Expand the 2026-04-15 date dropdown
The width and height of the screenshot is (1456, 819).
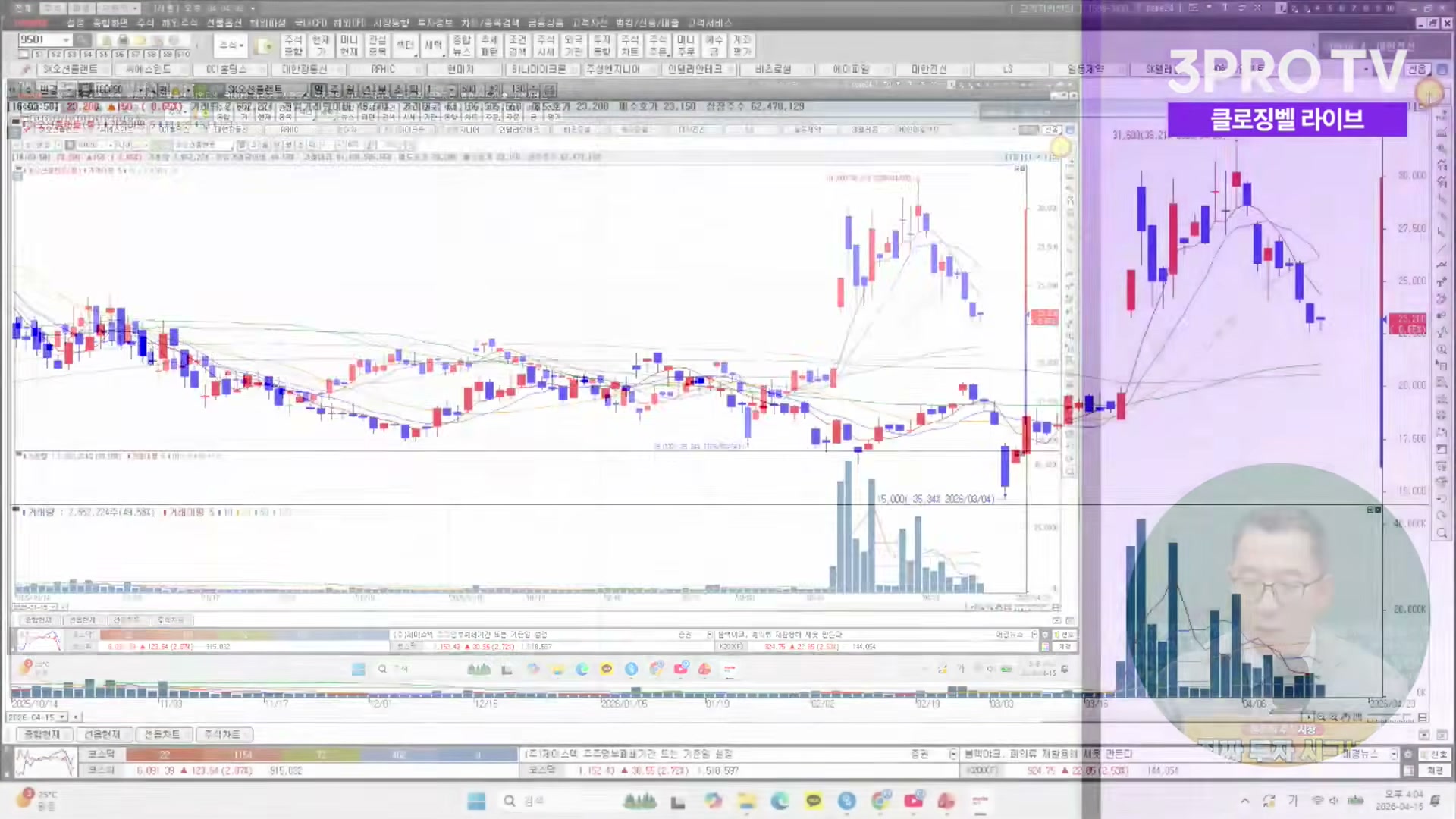point(62,717)
